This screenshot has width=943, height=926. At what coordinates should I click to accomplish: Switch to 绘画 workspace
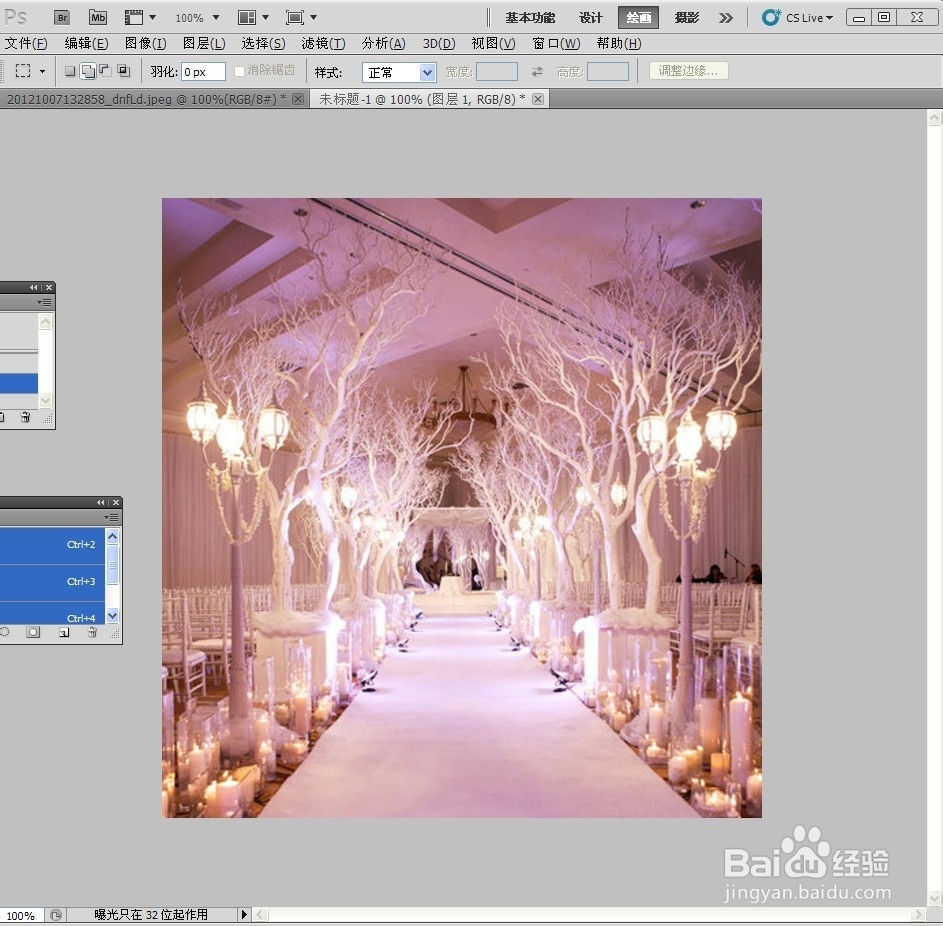(x=638, y=18)
